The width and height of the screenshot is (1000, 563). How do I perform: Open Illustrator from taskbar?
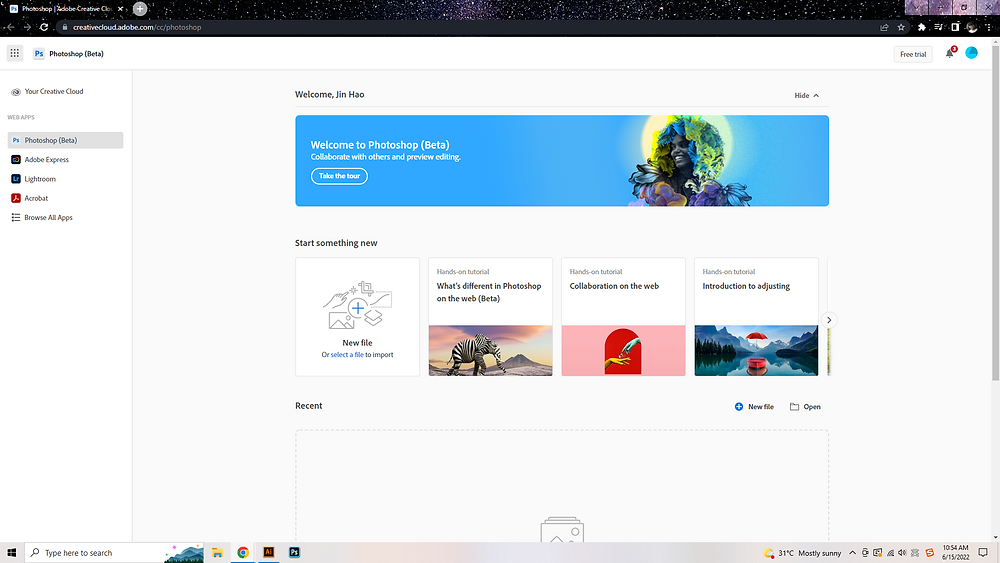268,553
